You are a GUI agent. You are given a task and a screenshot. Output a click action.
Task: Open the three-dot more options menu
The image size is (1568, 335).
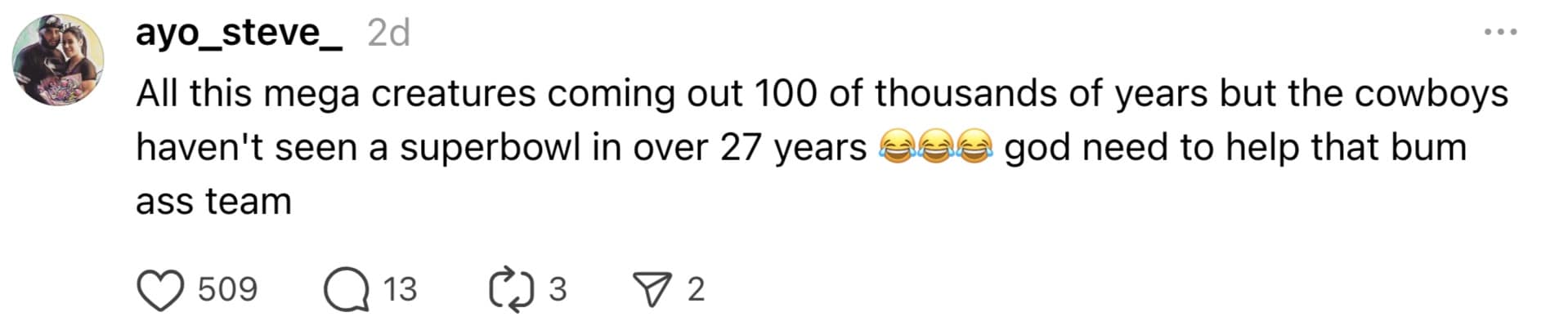point(1501,33)
